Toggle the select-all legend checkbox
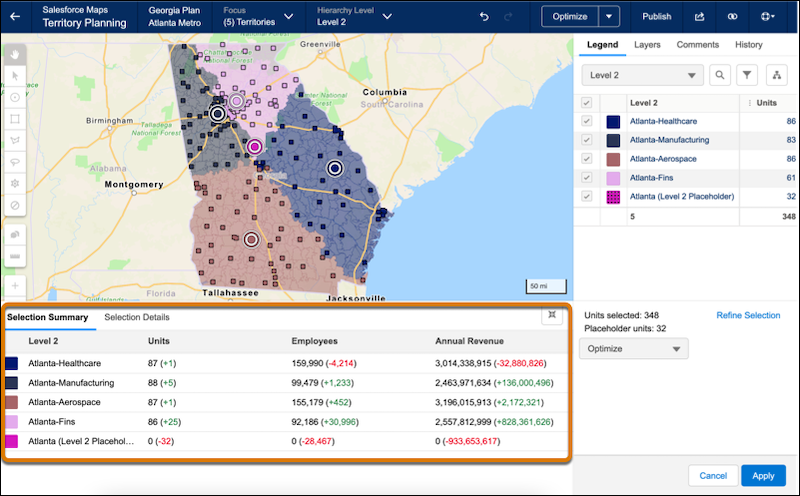Screen dimensions: 800x496 587,103
